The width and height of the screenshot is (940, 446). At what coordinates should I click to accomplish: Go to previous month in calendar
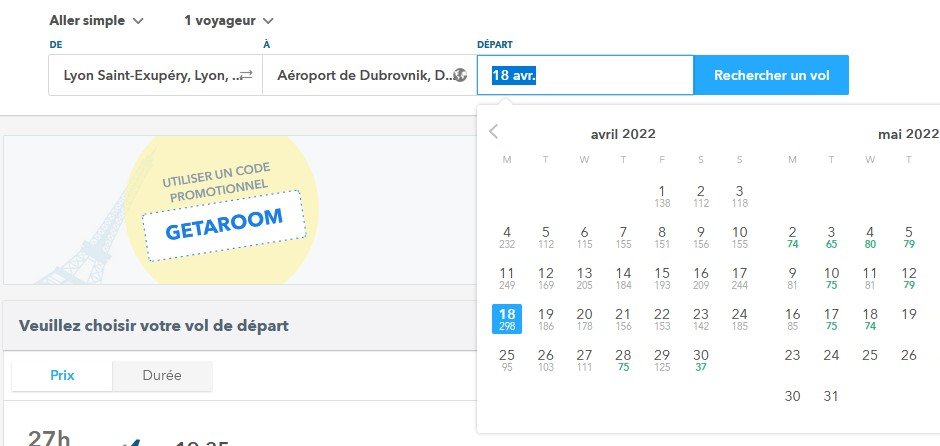493,131
